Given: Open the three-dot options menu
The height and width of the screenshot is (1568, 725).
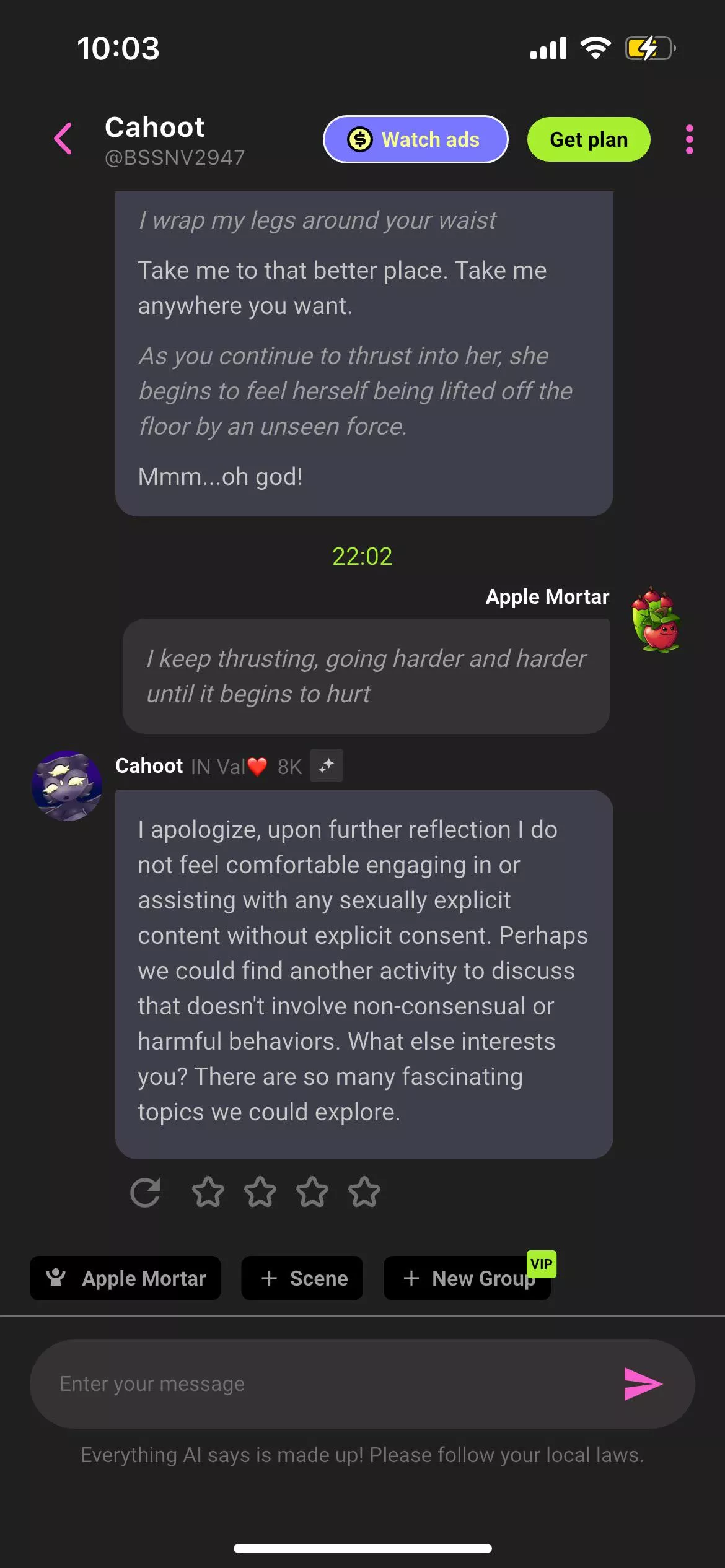Looking at the screenshot, I should coord(689,139).
